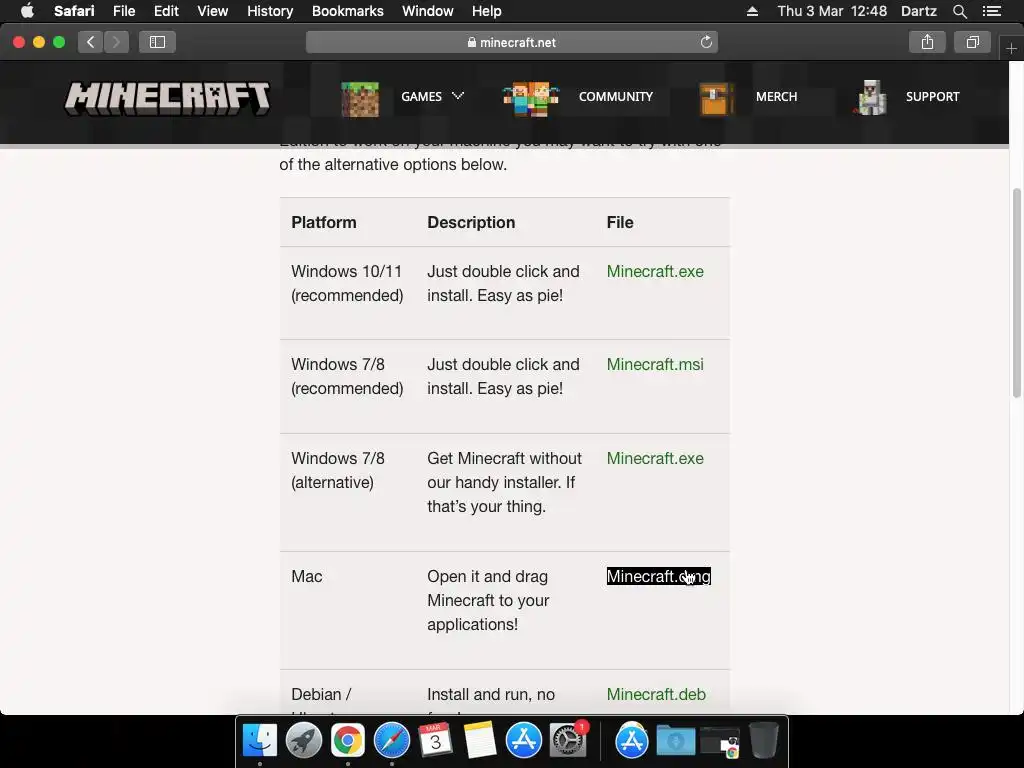
Task: Show all tabs overview button
Action: (x=972, y=42)
